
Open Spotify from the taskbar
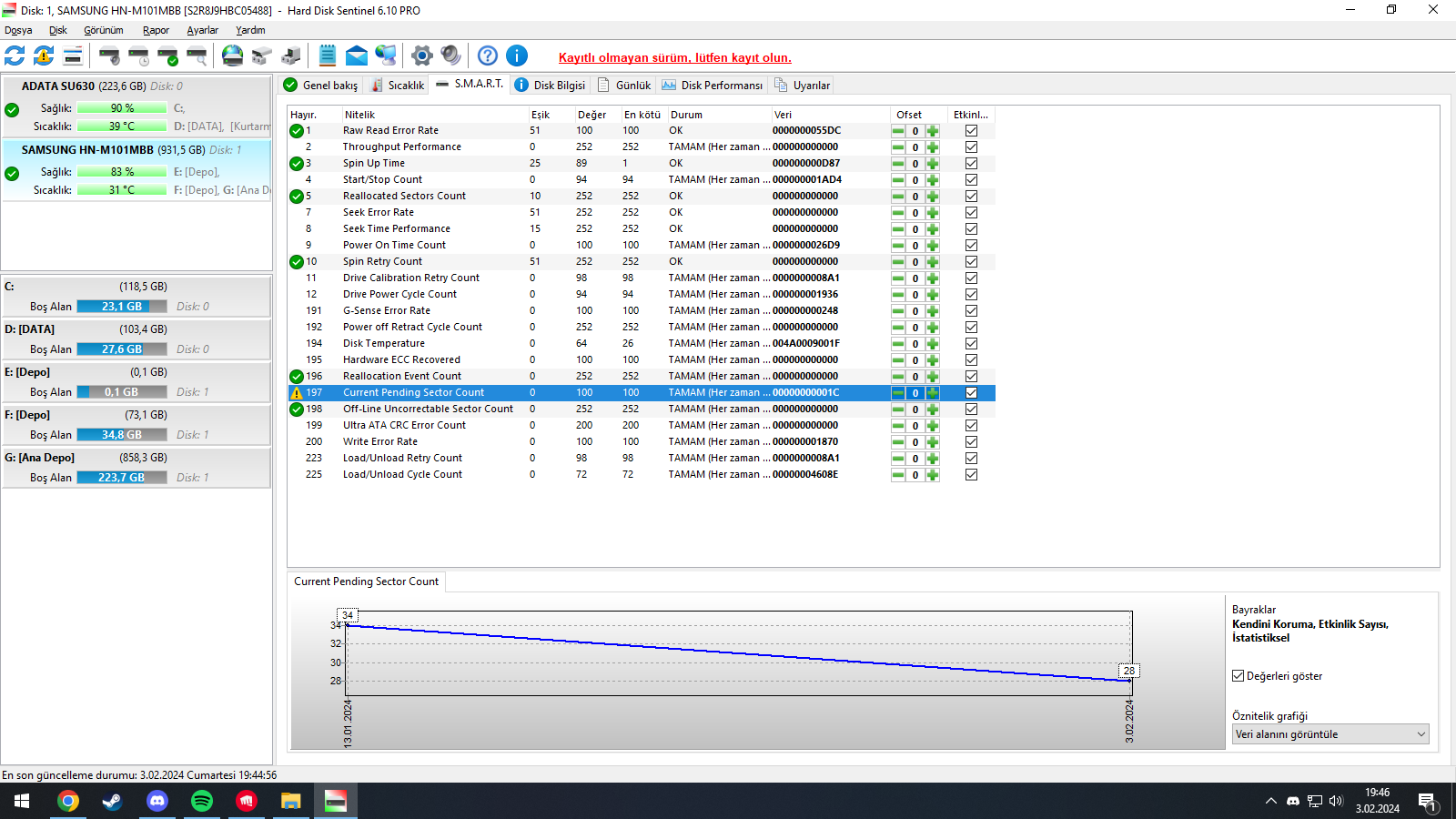[202, 801]
